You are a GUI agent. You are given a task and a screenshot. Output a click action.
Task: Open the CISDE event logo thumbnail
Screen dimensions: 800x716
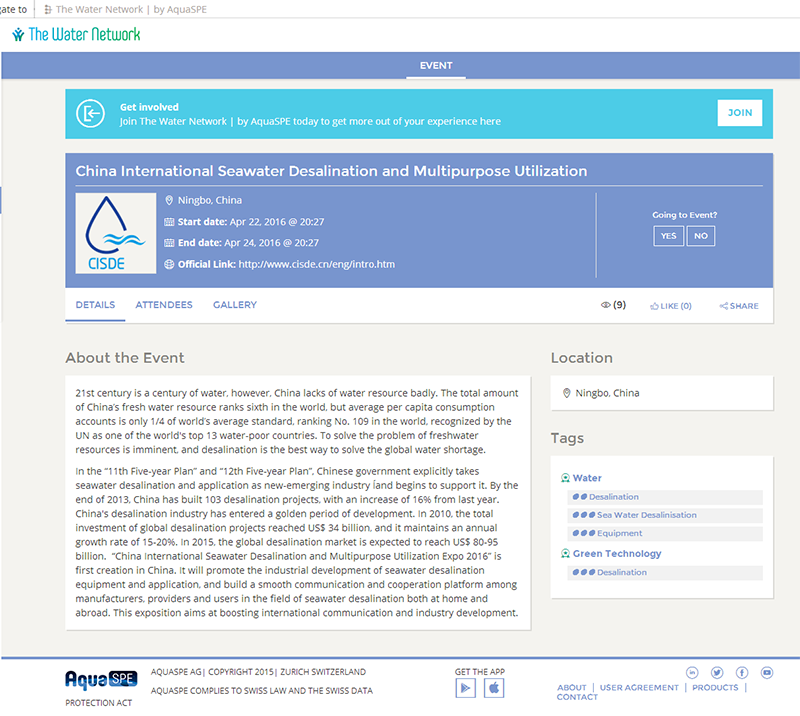point(116,233)
